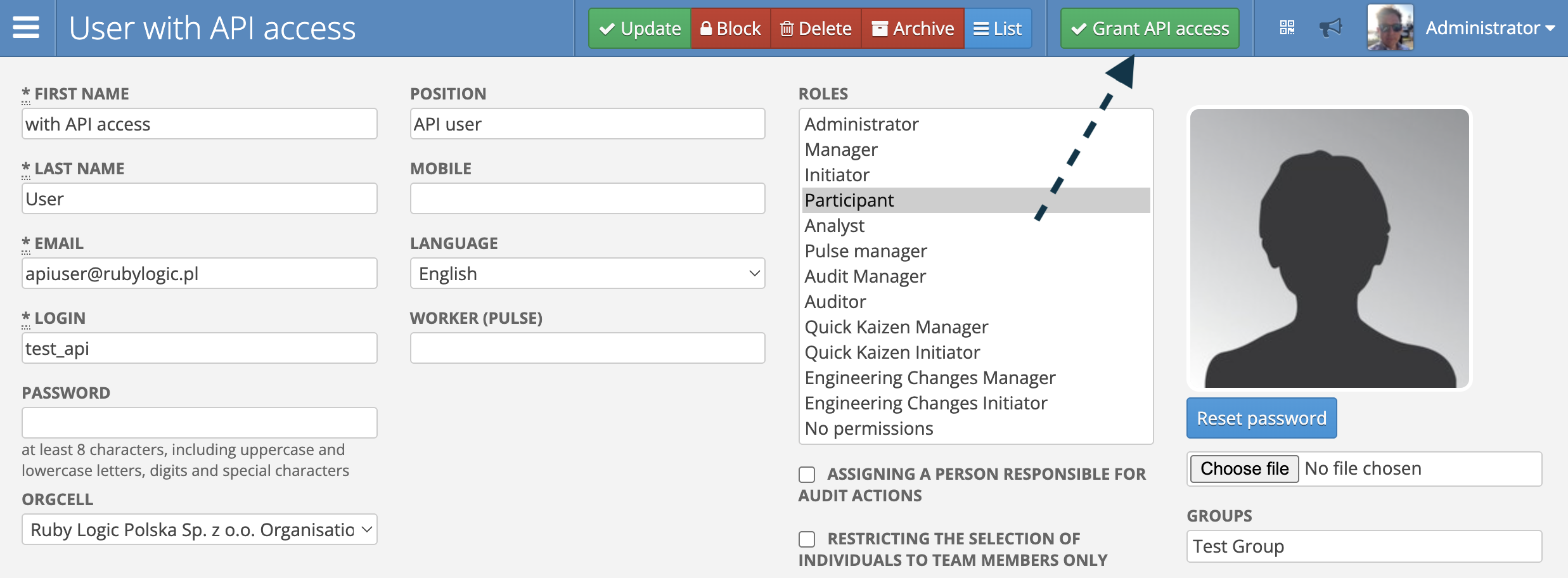Screen dimensions: 1568x578
Task: Select the Analyst role
Action: click(x=835, y=226)
